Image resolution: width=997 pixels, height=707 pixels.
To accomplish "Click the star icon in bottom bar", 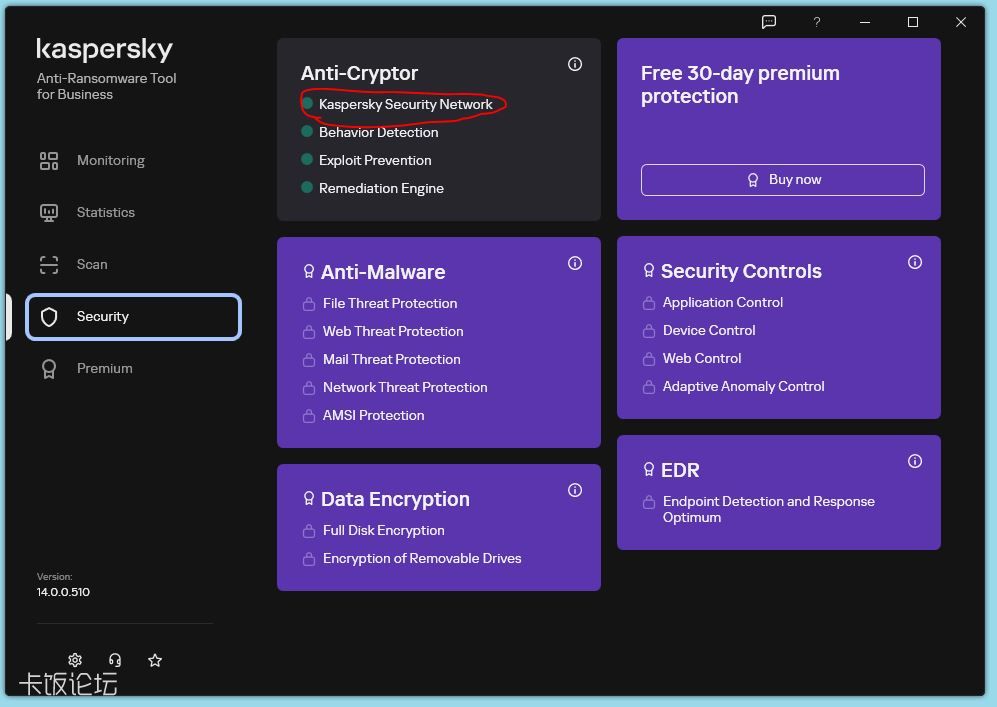I will tap(155, 660).
